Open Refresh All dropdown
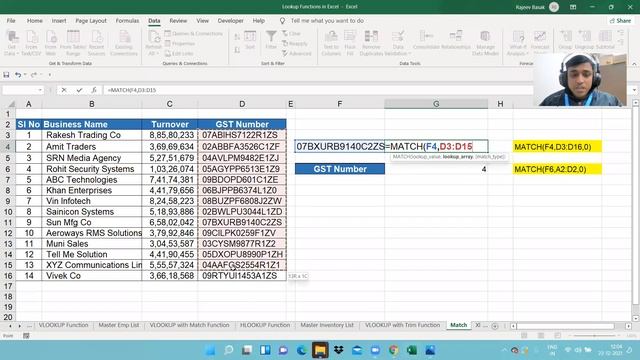 pyautogui.click(x=153, y=43)
